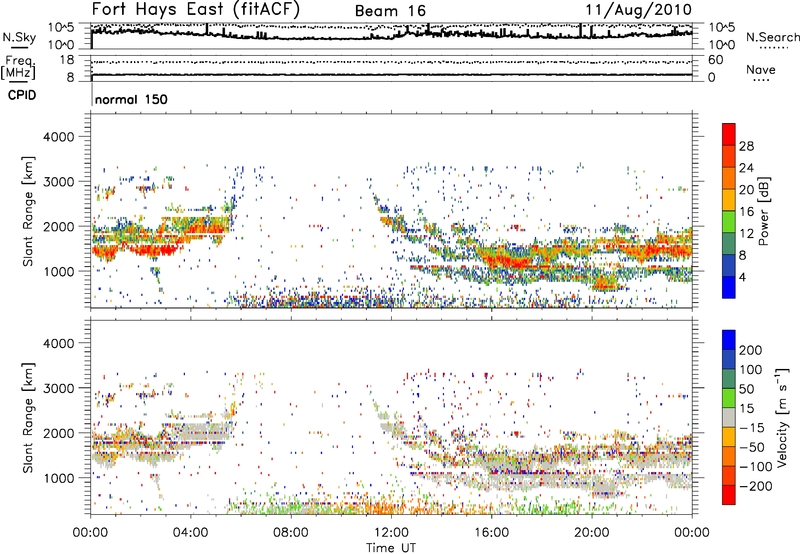Viewport: 800px width, 554px height.
Task: Select the '200' tick on Velocity colorbar
Action: coord(751,350)
